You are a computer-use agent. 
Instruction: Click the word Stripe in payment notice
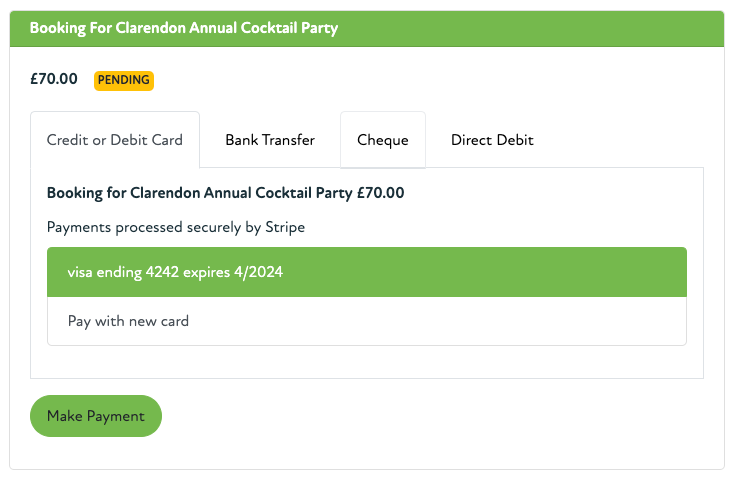[x=285, y=227]
